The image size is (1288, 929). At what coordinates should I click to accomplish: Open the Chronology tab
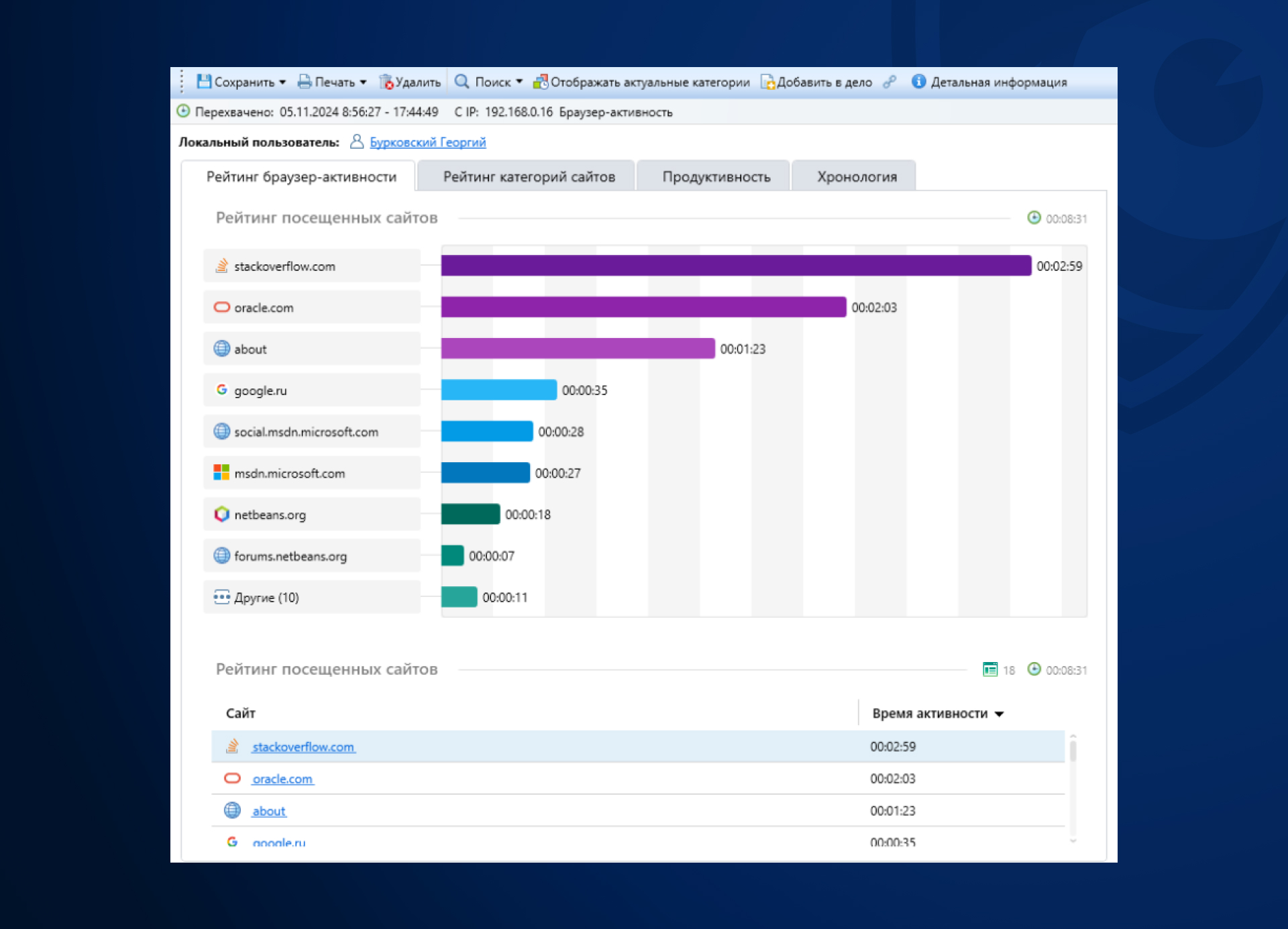tap(856, 176)
